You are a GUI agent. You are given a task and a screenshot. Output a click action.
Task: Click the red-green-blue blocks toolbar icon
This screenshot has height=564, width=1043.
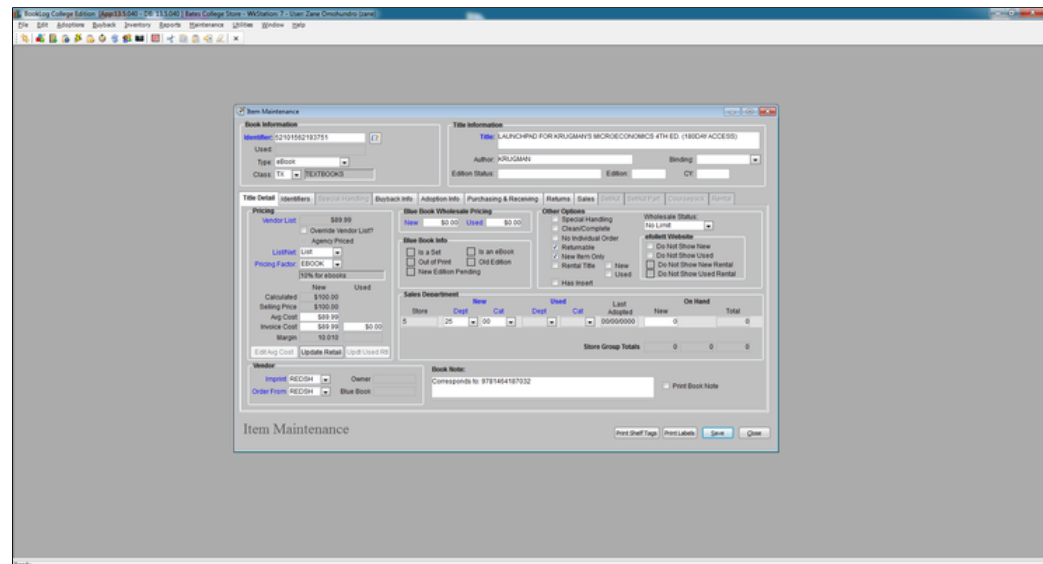pyautogui.click(x=40, y=39)
